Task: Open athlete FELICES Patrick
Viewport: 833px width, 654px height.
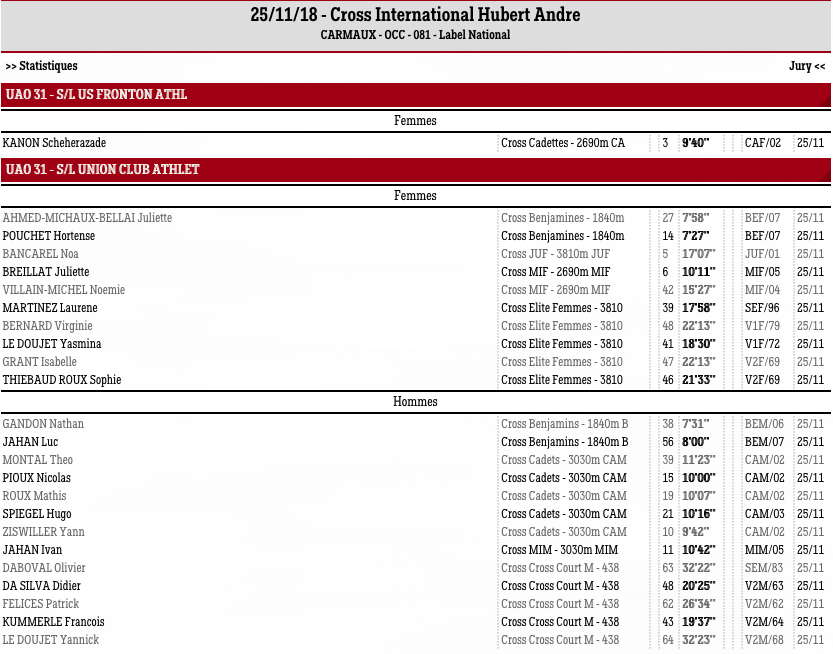Action: point(40,605)
